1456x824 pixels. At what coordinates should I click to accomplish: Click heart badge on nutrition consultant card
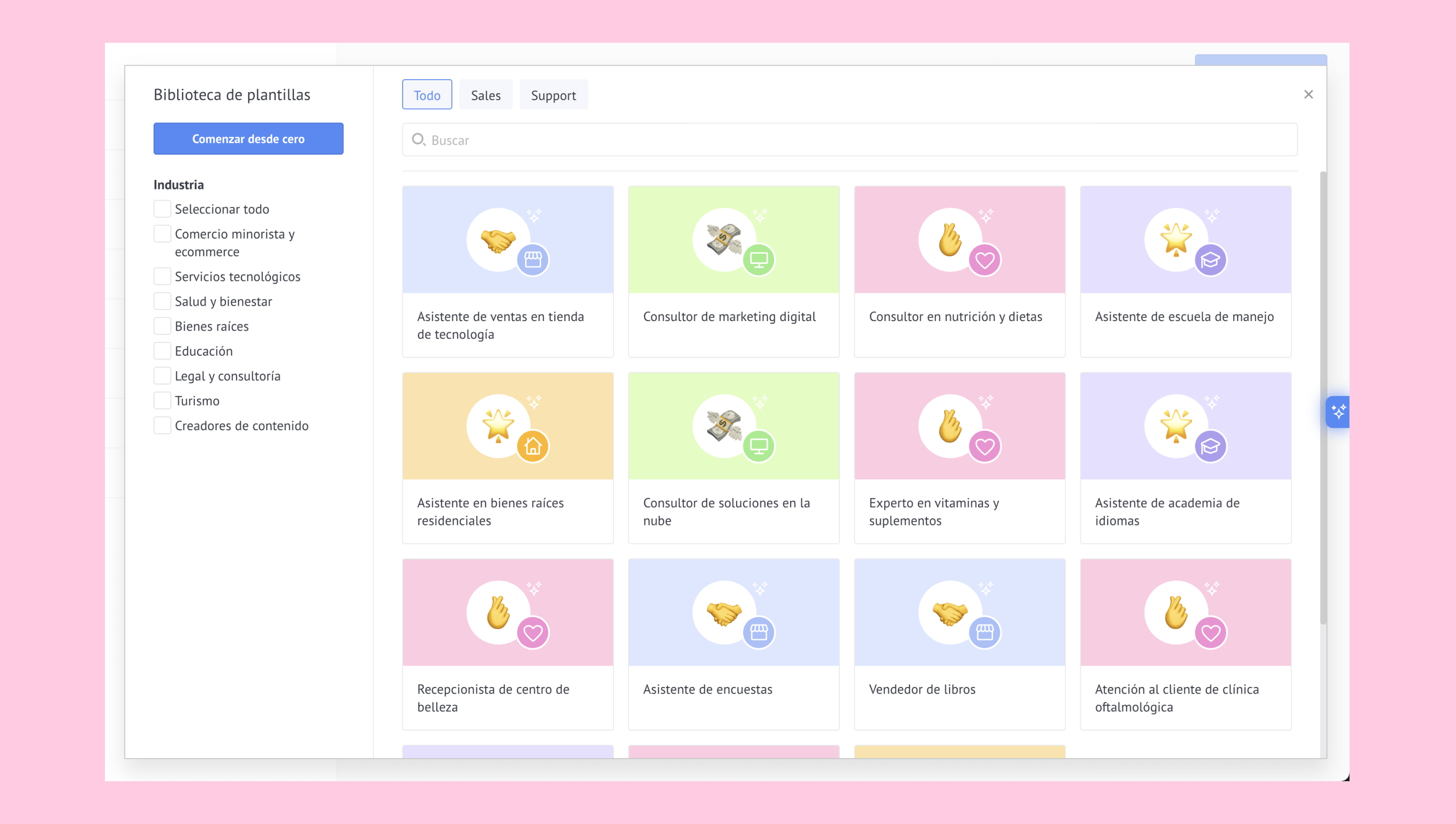[984, 261]
